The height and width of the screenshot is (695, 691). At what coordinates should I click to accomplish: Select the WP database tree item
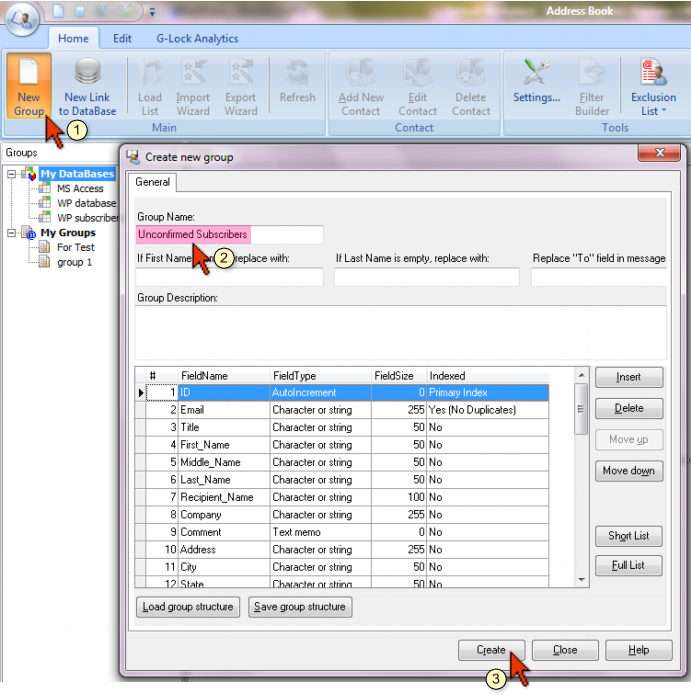click(86, 203)
